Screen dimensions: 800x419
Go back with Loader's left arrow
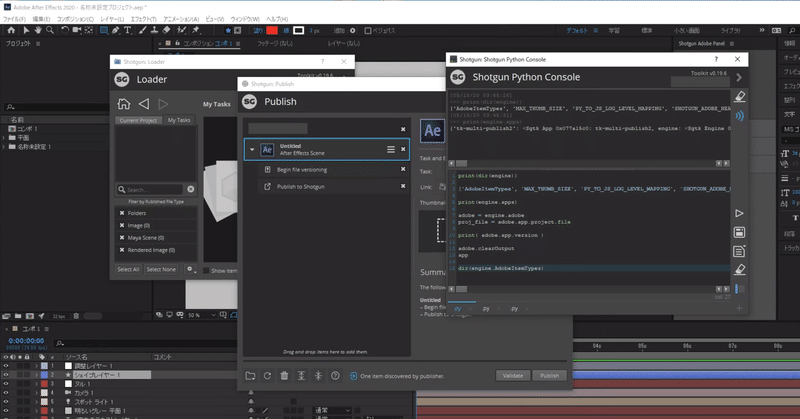(143, 104)
